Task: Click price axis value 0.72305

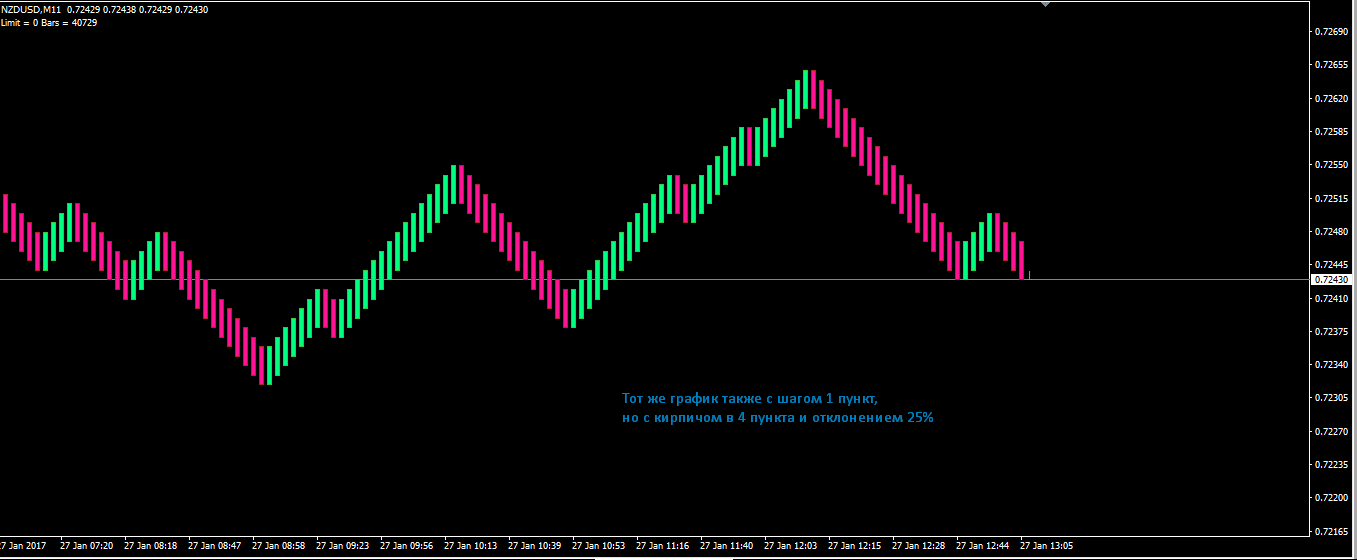Action: pyautogui.click(x=1331, y=398)
